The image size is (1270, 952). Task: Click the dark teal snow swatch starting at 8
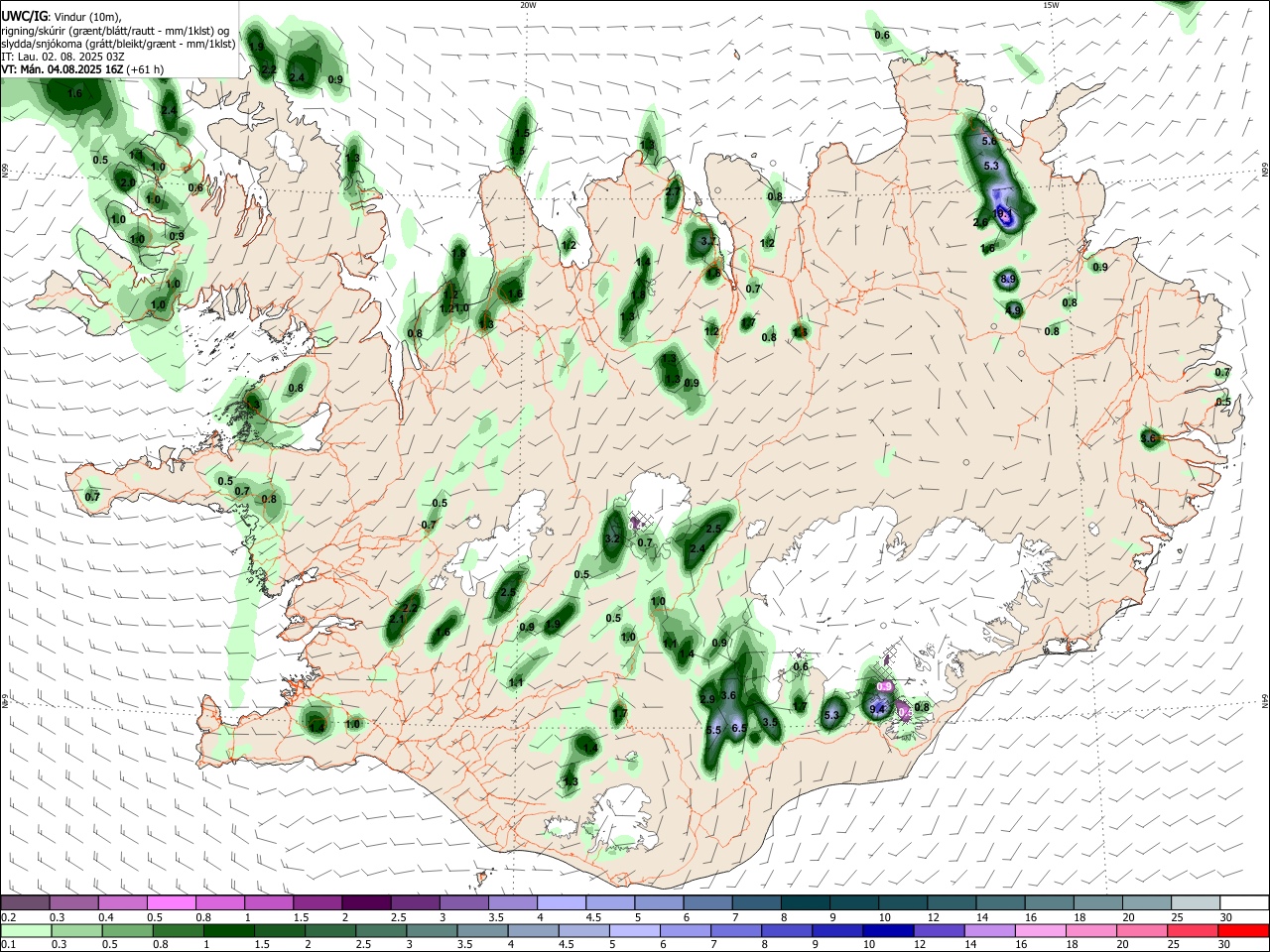tap(805, 902)
